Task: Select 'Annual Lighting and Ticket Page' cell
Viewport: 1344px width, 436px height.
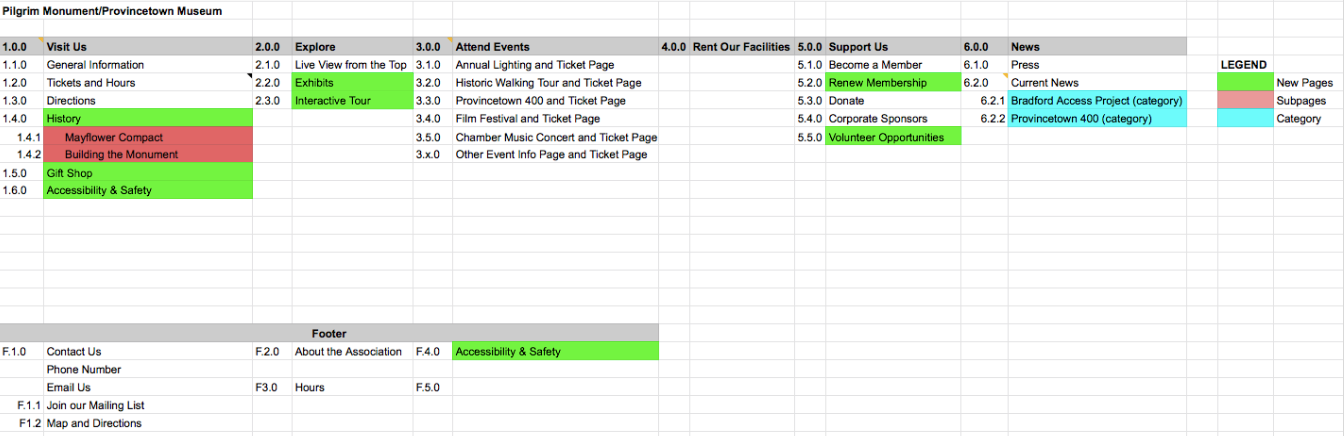Action: click(x=555, y=65)
